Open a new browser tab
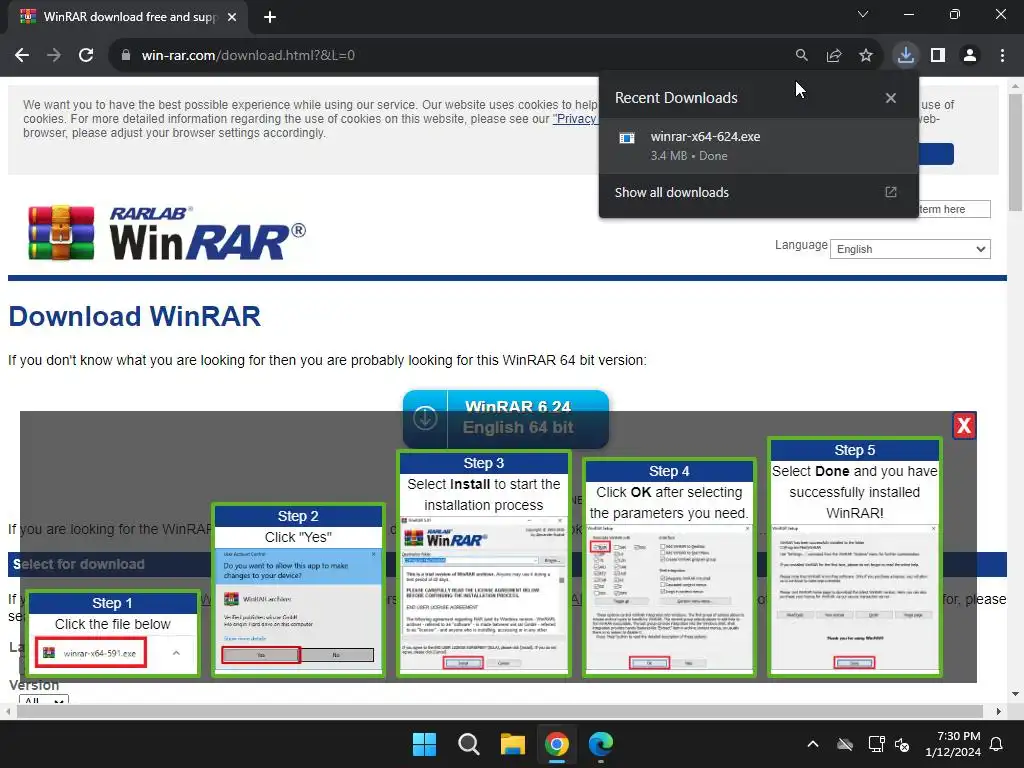This screenshot has width=1024, height=768. pyautogui.click(x=270, y=17)
